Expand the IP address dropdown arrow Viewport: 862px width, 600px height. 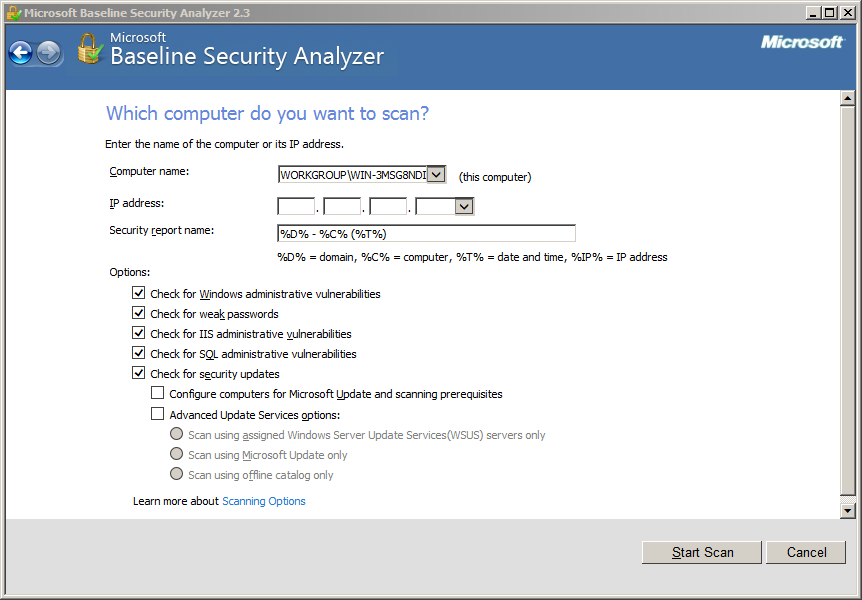464,206
